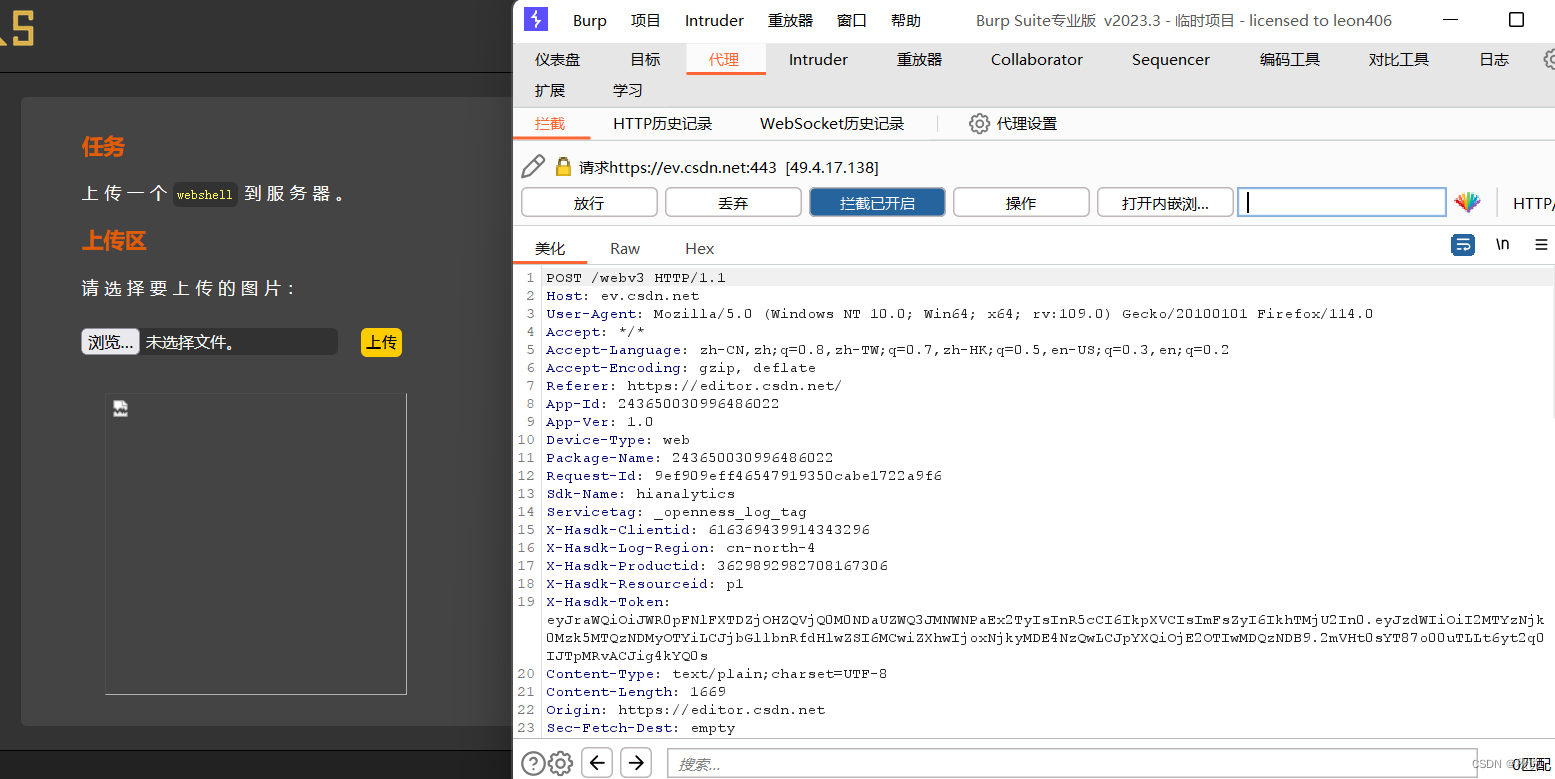Viewport: 1555px width, 779px height.
Task: Click the Referer header line
Action: pos(694,385)
